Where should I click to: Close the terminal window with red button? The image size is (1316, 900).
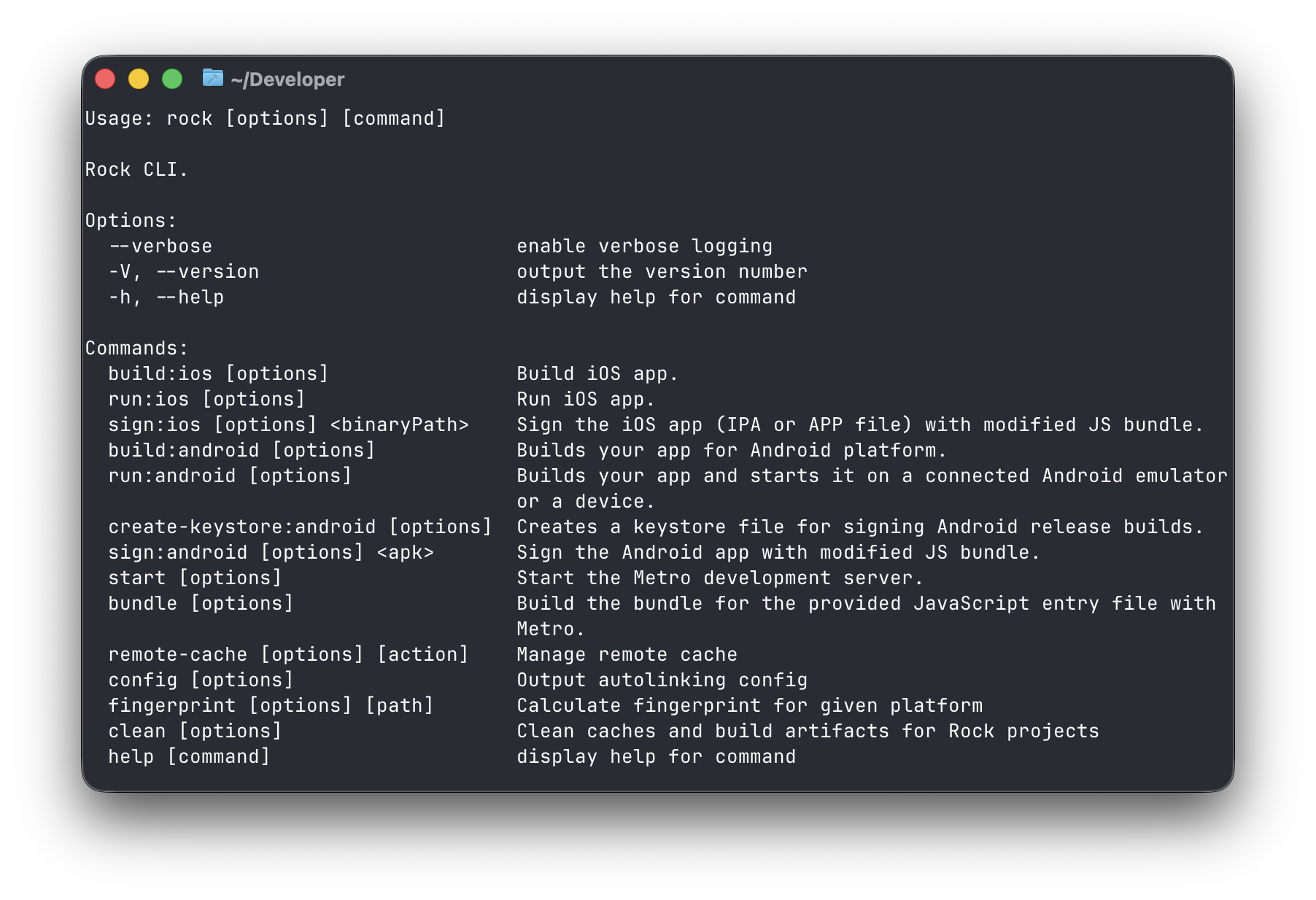pos(105,79)
